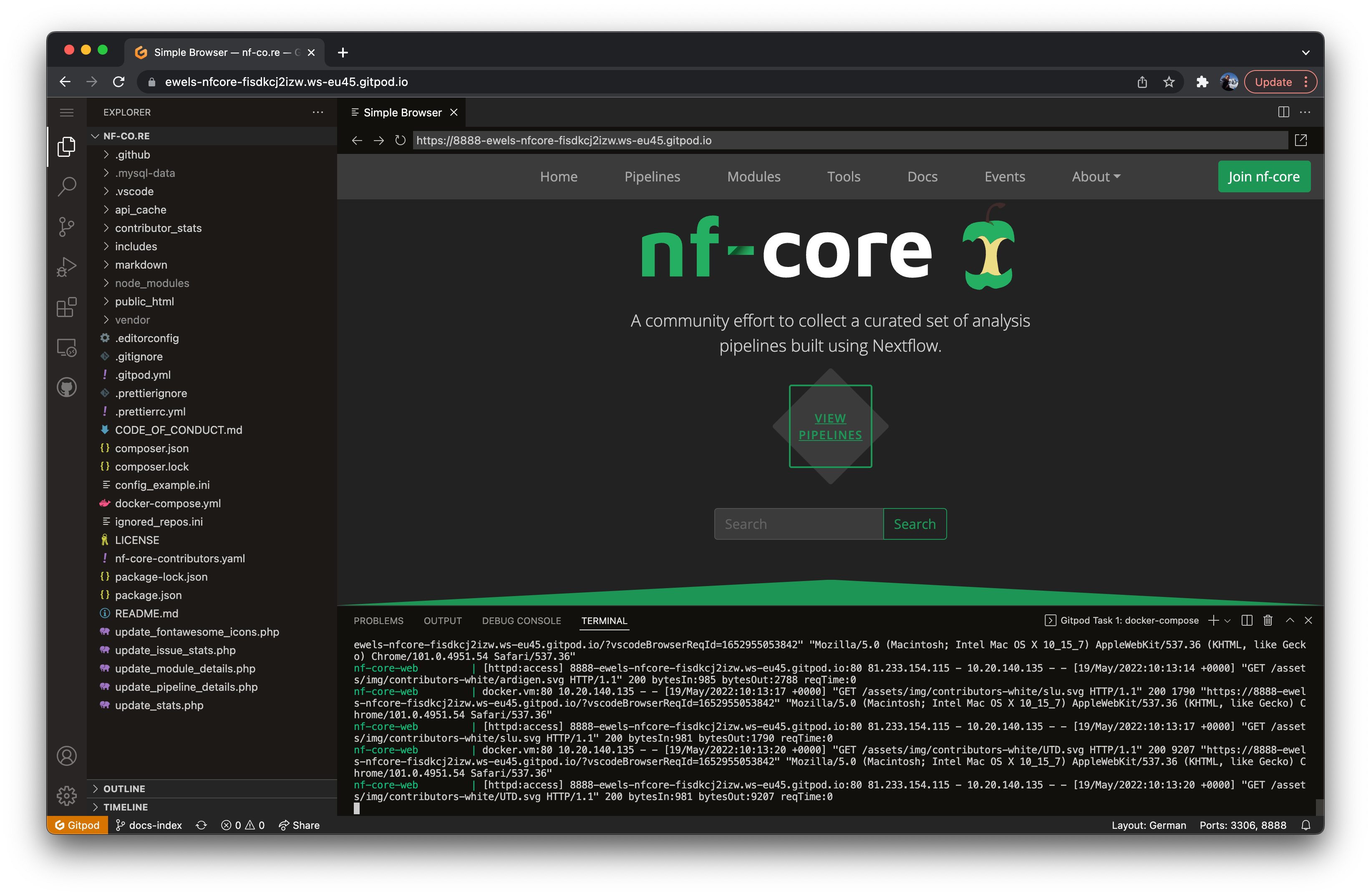Switch to the PROBLEMS panel tab
The image size is (1371, 896).
click(378, 620)
